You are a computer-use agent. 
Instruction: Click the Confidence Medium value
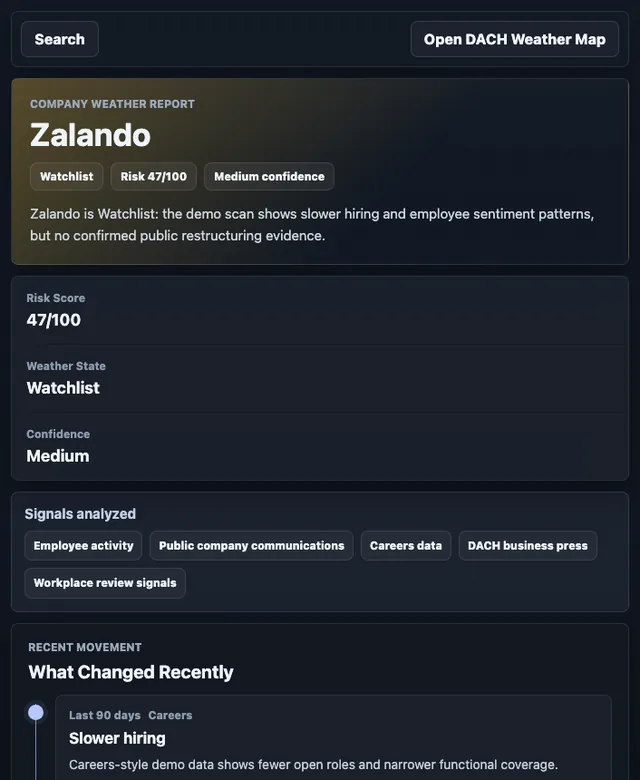[58, 456]
